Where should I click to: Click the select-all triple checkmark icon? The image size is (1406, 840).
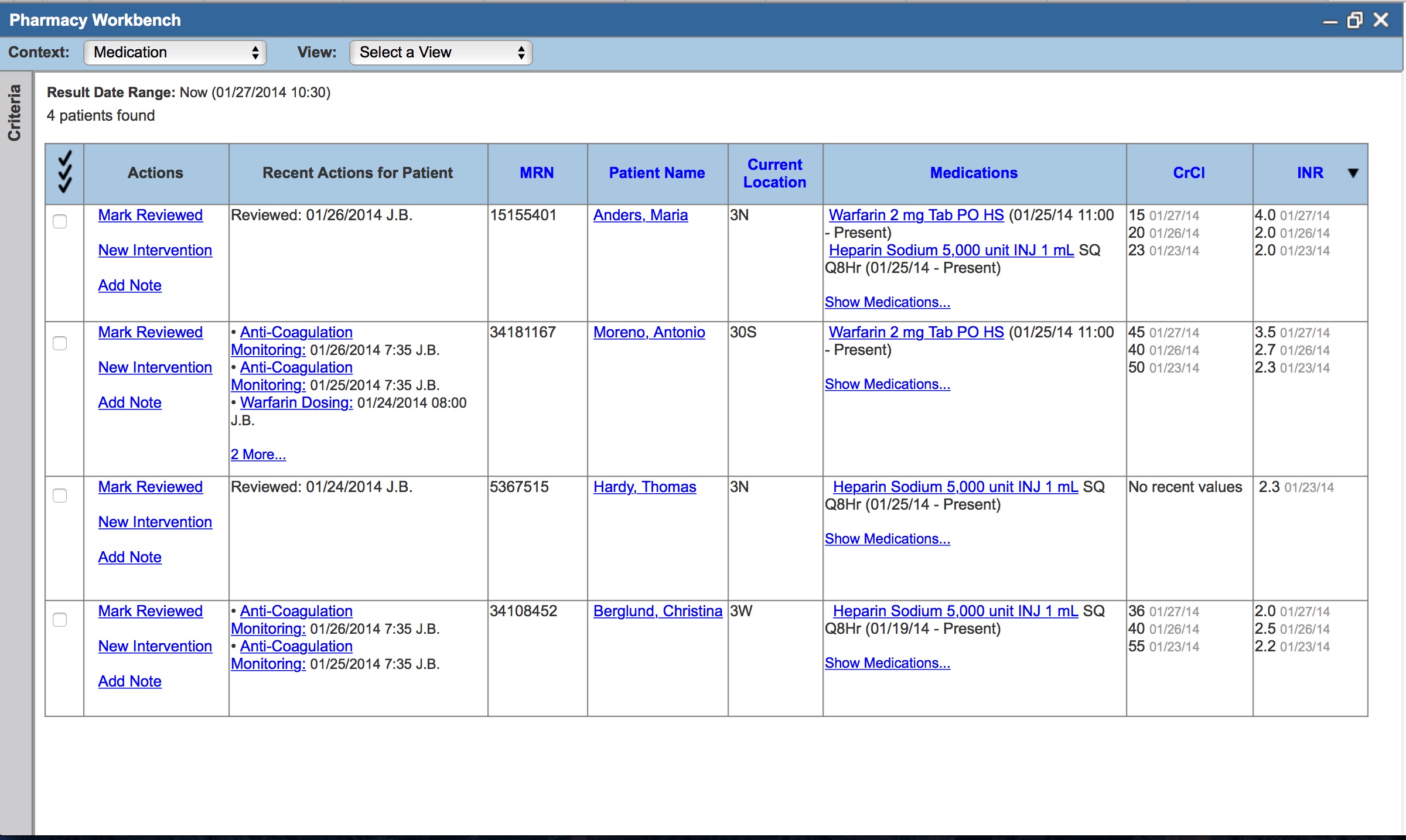point(65,172)
